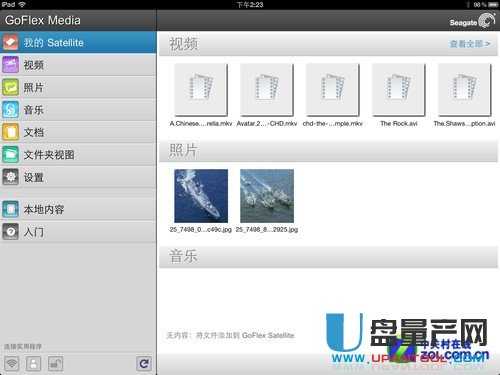
Task: Open the first warship photo thumbnail
Action: pos(201,196)
